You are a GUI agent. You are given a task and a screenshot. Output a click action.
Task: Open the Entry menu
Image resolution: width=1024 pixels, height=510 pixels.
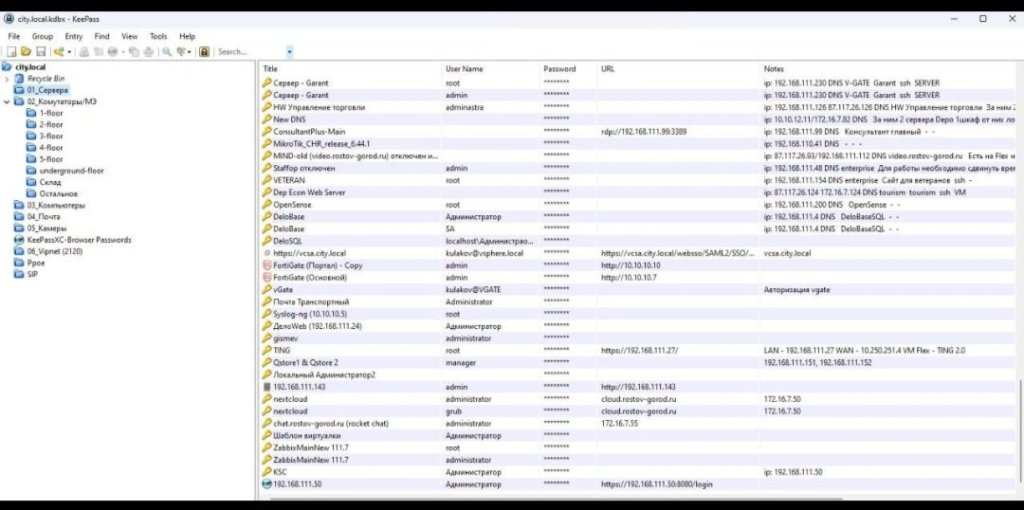click(73, 36)
